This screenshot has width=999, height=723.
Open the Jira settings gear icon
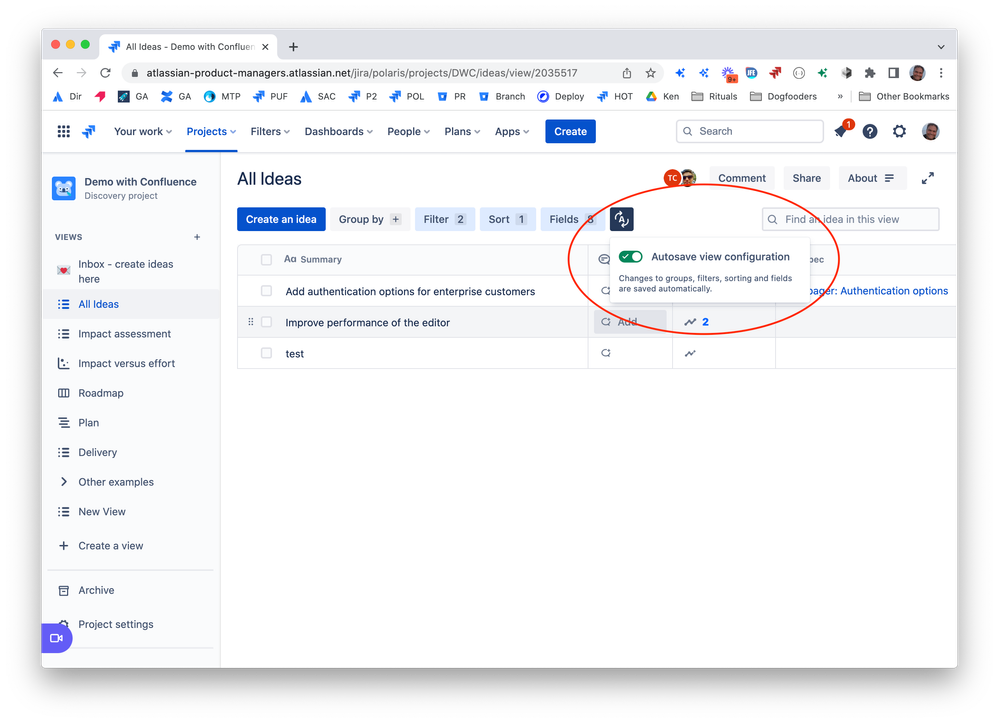pos(899,131)
